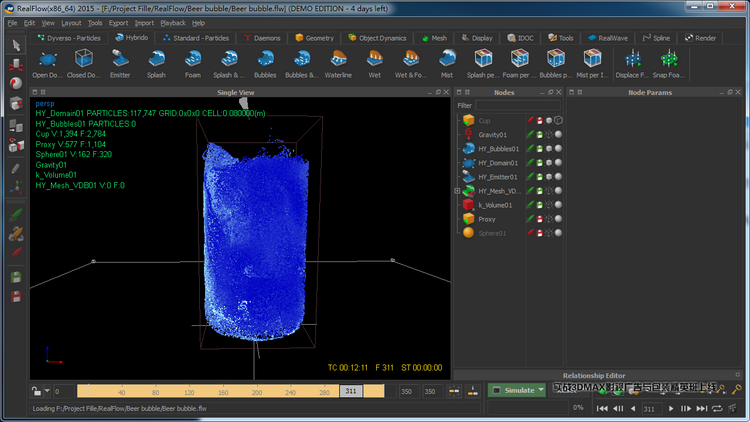
Task: Click the timeline lock icon
Action: point(36,391)
